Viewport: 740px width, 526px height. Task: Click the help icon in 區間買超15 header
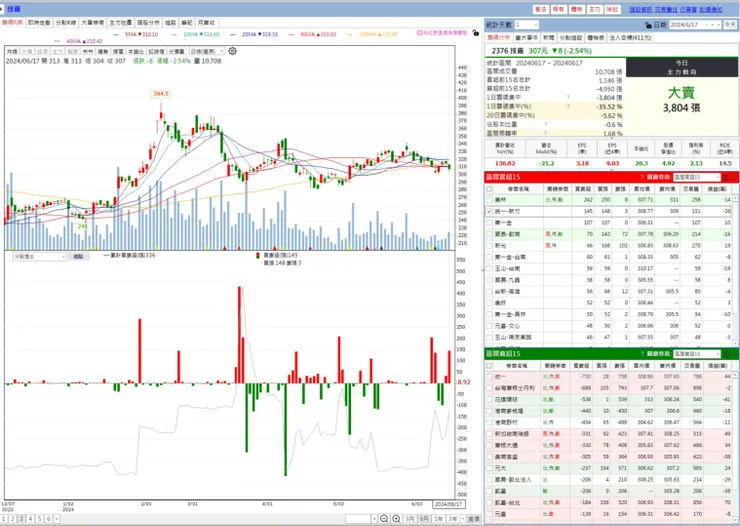coord(642,177)
